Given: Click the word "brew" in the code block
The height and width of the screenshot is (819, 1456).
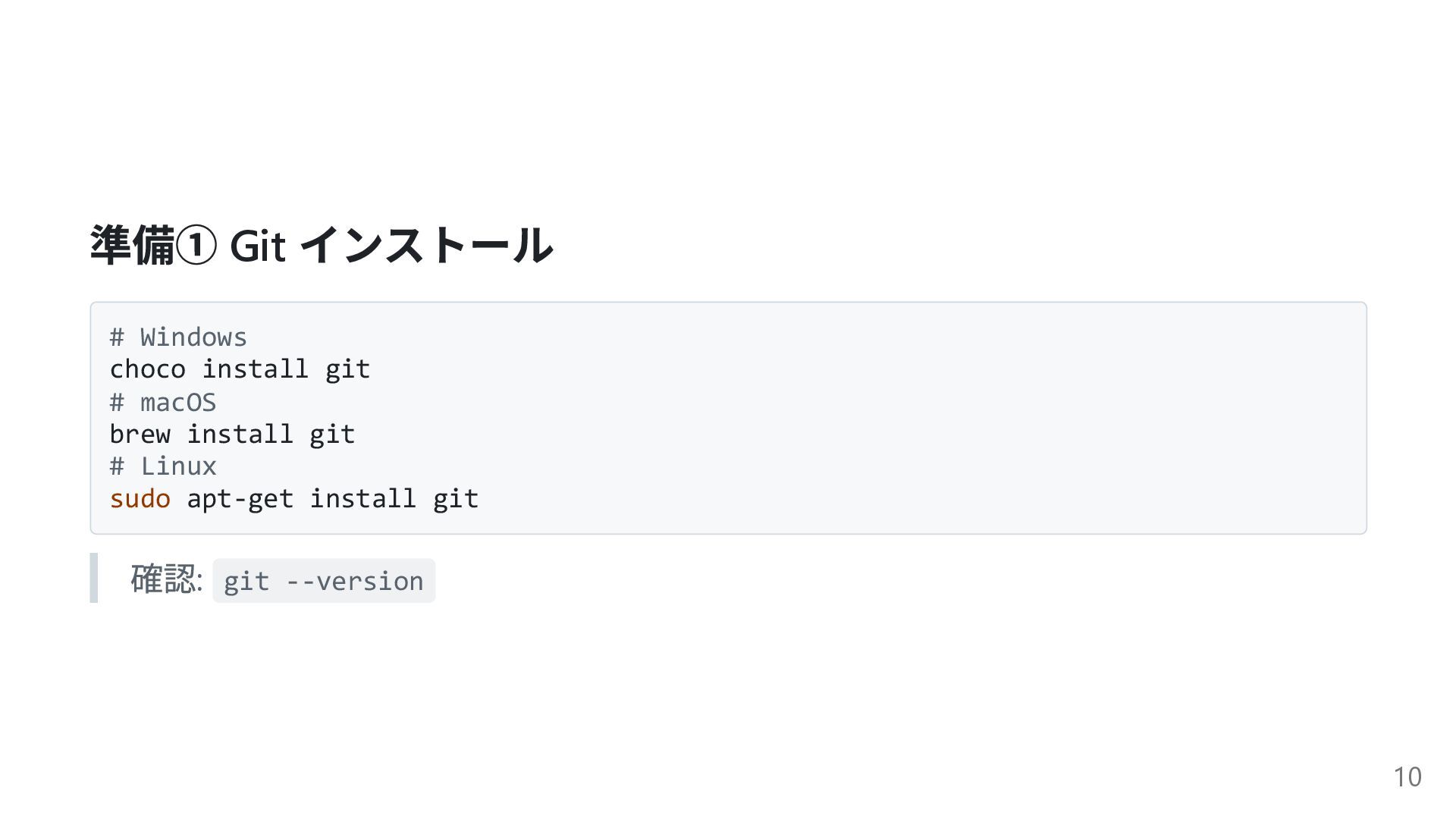Looking at the screenshot, I should click(x=140, y=435).
